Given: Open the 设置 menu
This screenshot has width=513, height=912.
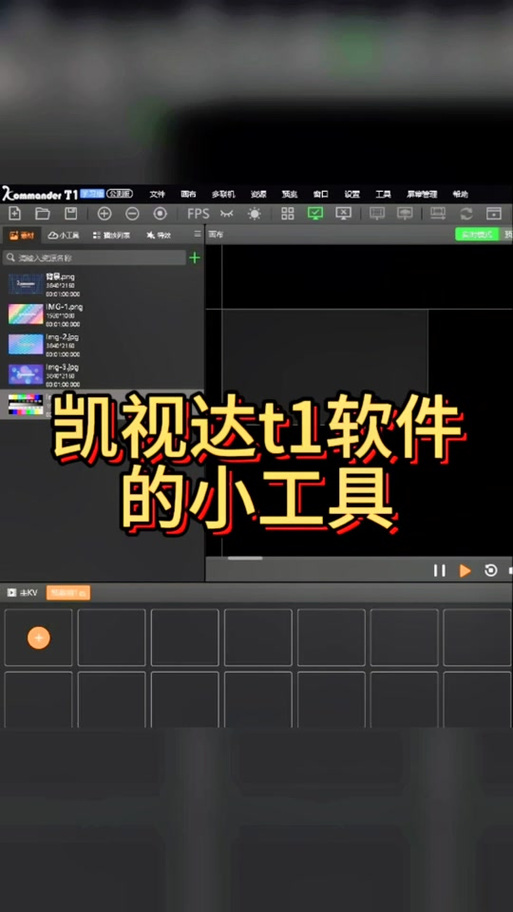Looking at the screenshot, I should point(352,194).
